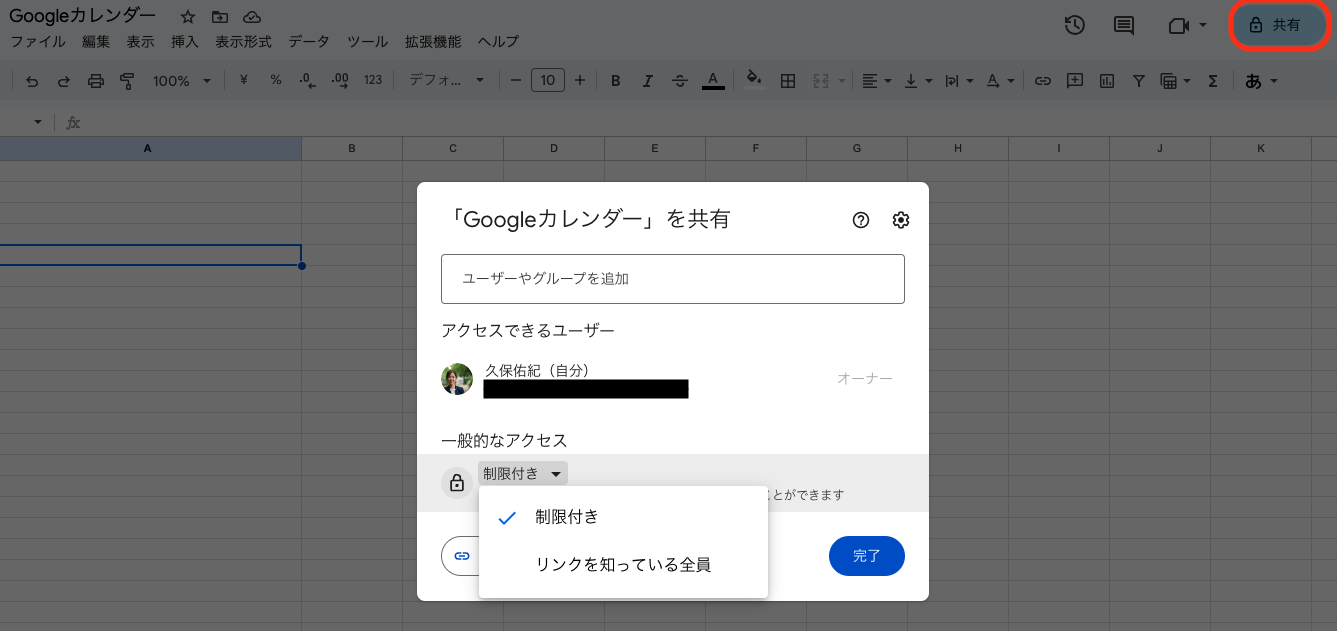Open text color picker A icon
Screen dimensions: 1337x631
point(713,81)
